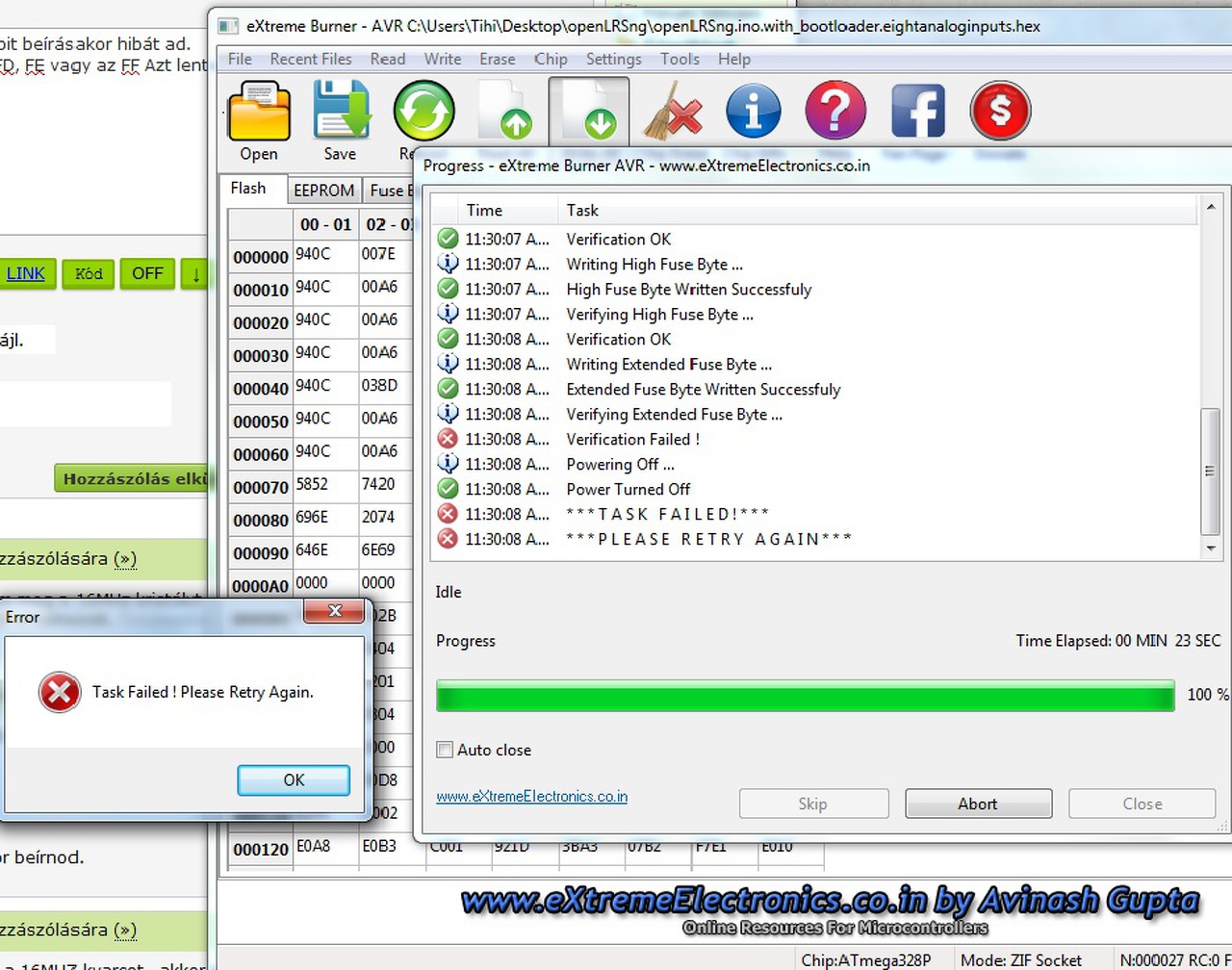
Task: Open the Read menu
Action: click(388, 59)
